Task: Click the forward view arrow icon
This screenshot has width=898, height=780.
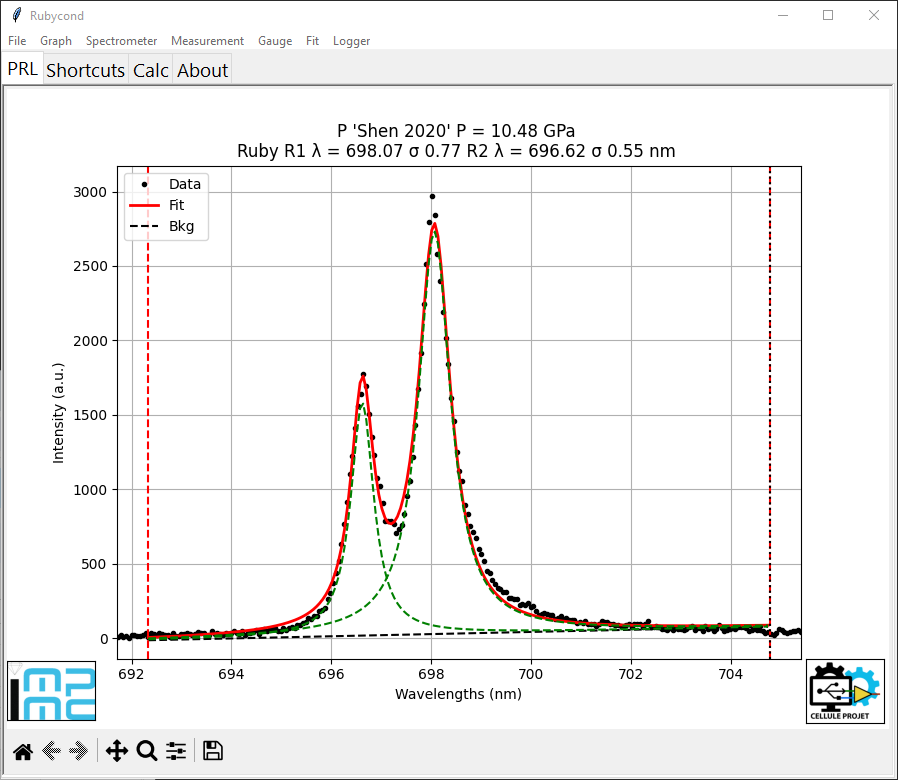Action: [78, 751]
